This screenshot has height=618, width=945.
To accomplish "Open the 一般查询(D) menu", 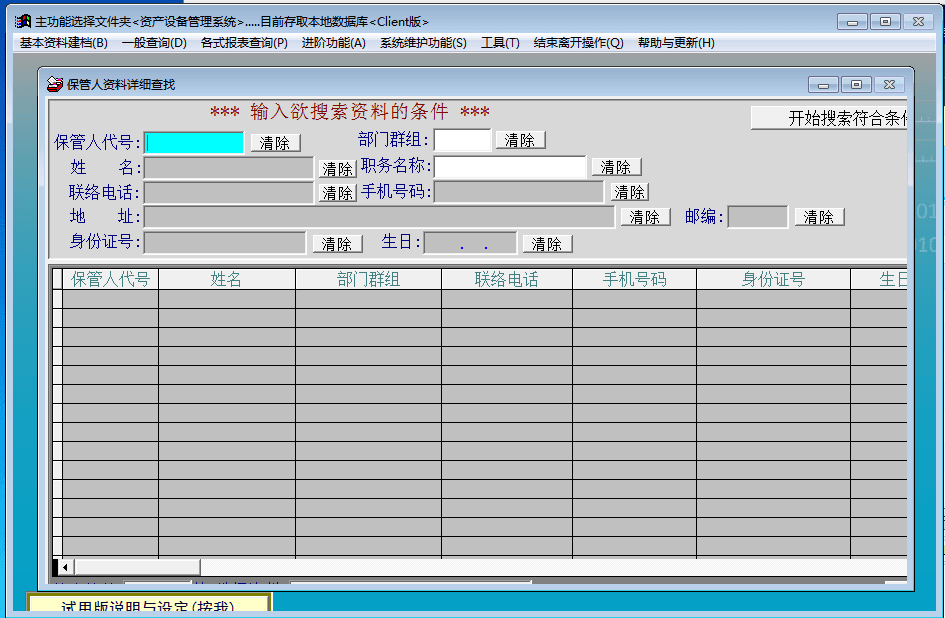I will click(154, 43).
